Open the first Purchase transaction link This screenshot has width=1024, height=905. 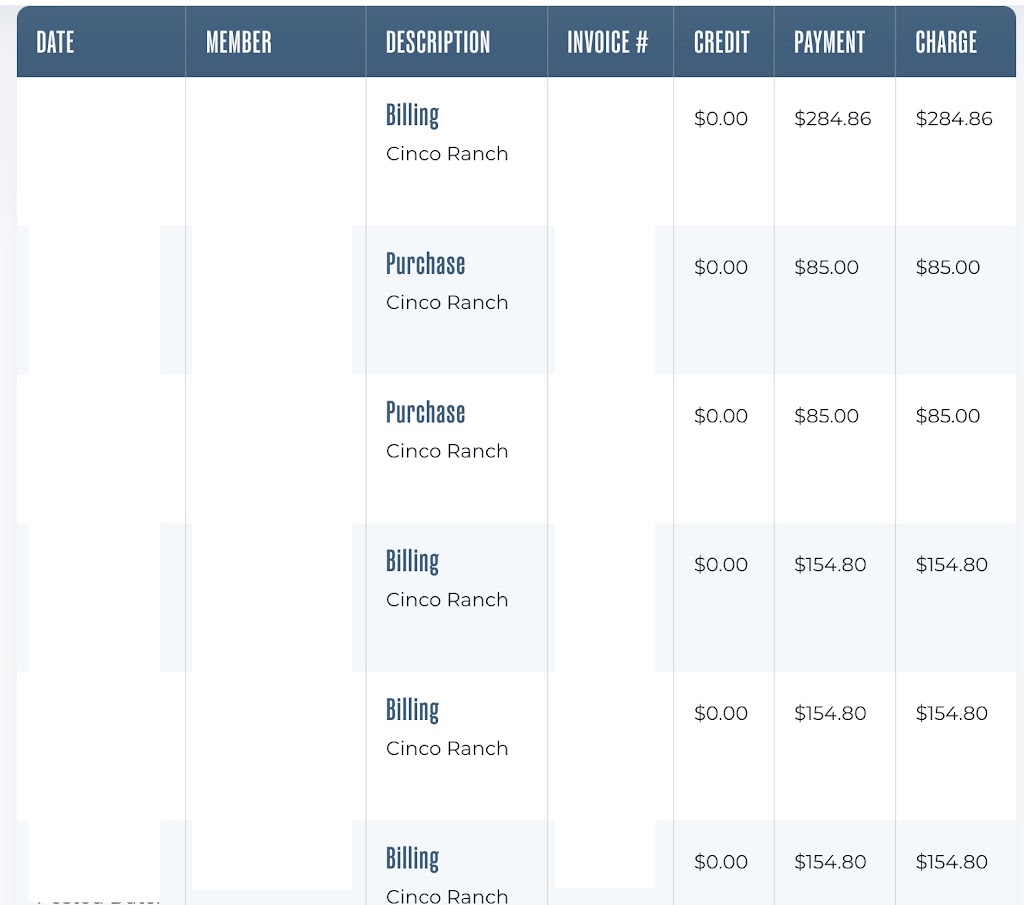click(425, 264)
